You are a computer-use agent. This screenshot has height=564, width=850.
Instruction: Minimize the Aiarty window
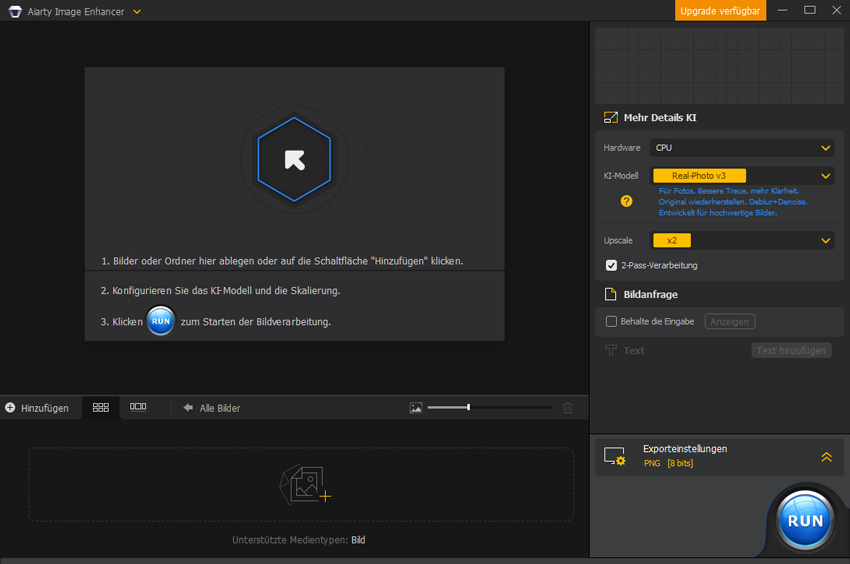coord(782,10)
